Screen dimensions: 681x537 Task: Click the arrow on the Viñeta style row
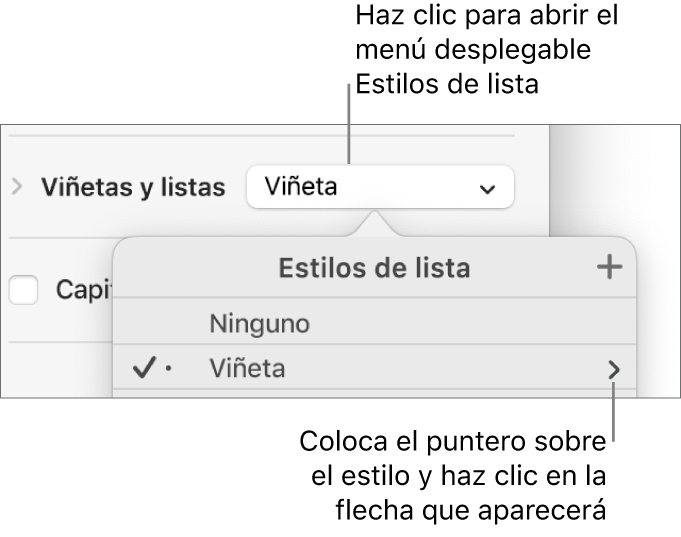[613, 370]
